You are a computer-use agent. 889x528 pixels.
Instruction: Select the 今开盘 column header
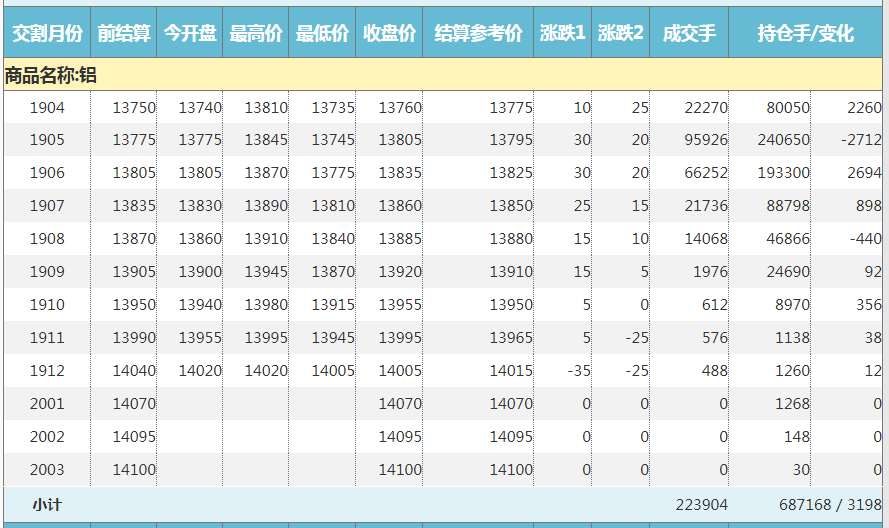coord(190,34)
